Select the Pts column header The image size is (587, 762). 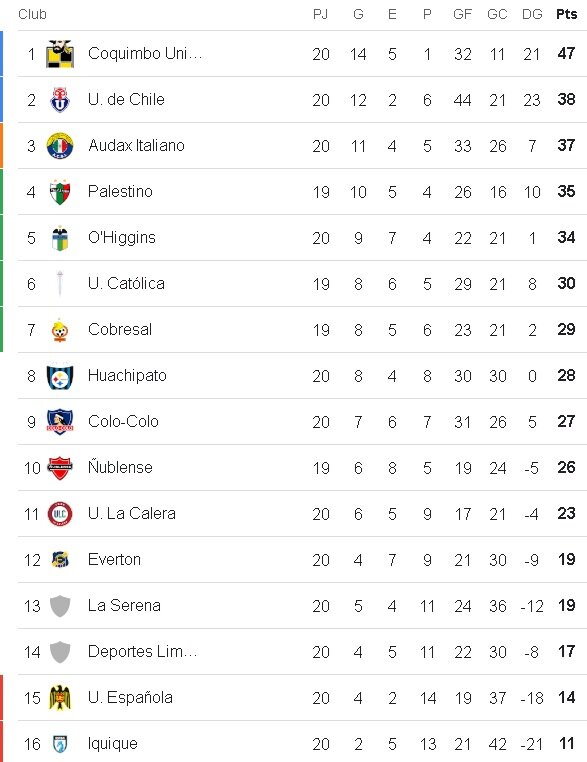(567, 14)
